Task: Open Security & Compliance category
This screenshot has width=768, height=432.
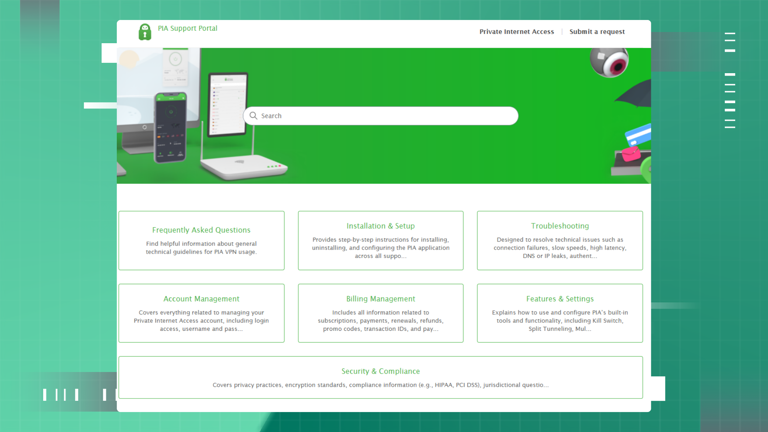Action: (381, 377)
